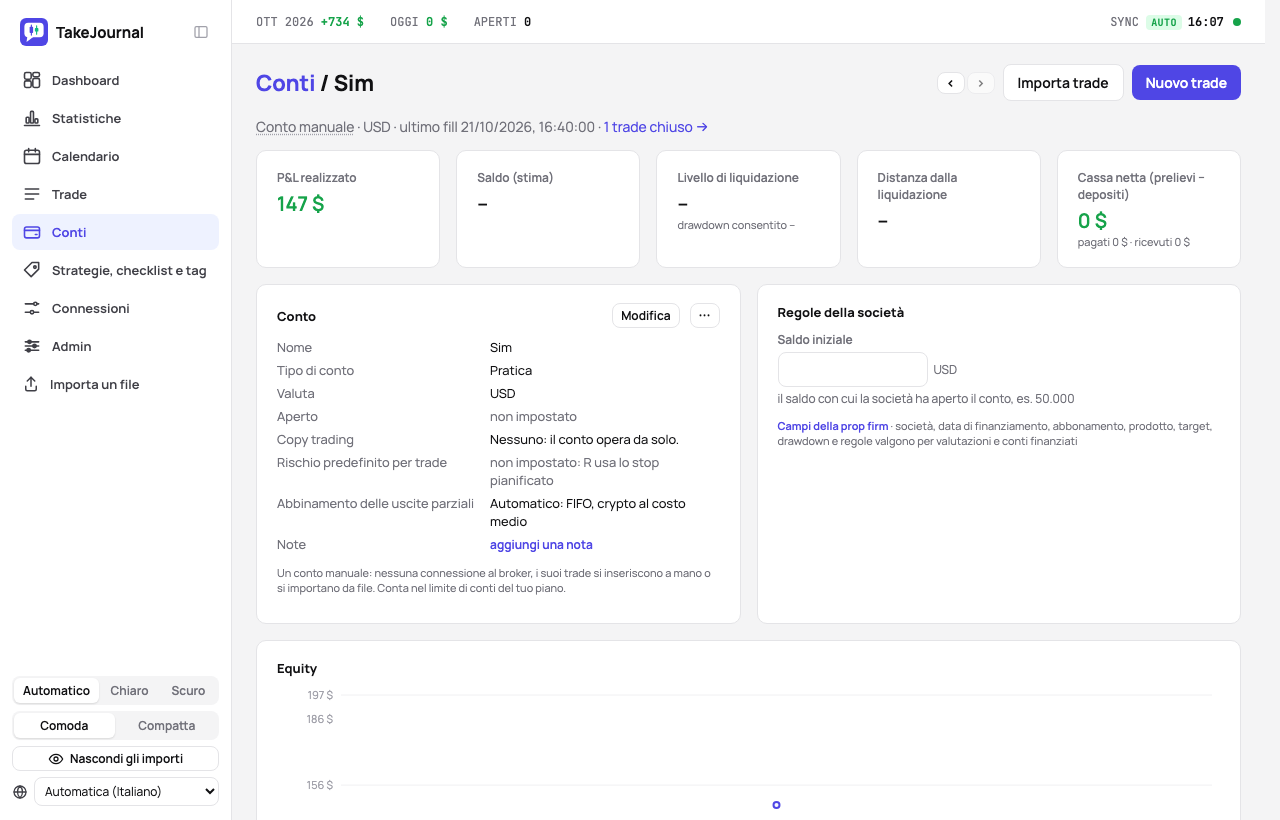Click the P&L realizzato 147 $ value
The height and width of the screenshot is (820, 1280).
click(x=301, y=204)
